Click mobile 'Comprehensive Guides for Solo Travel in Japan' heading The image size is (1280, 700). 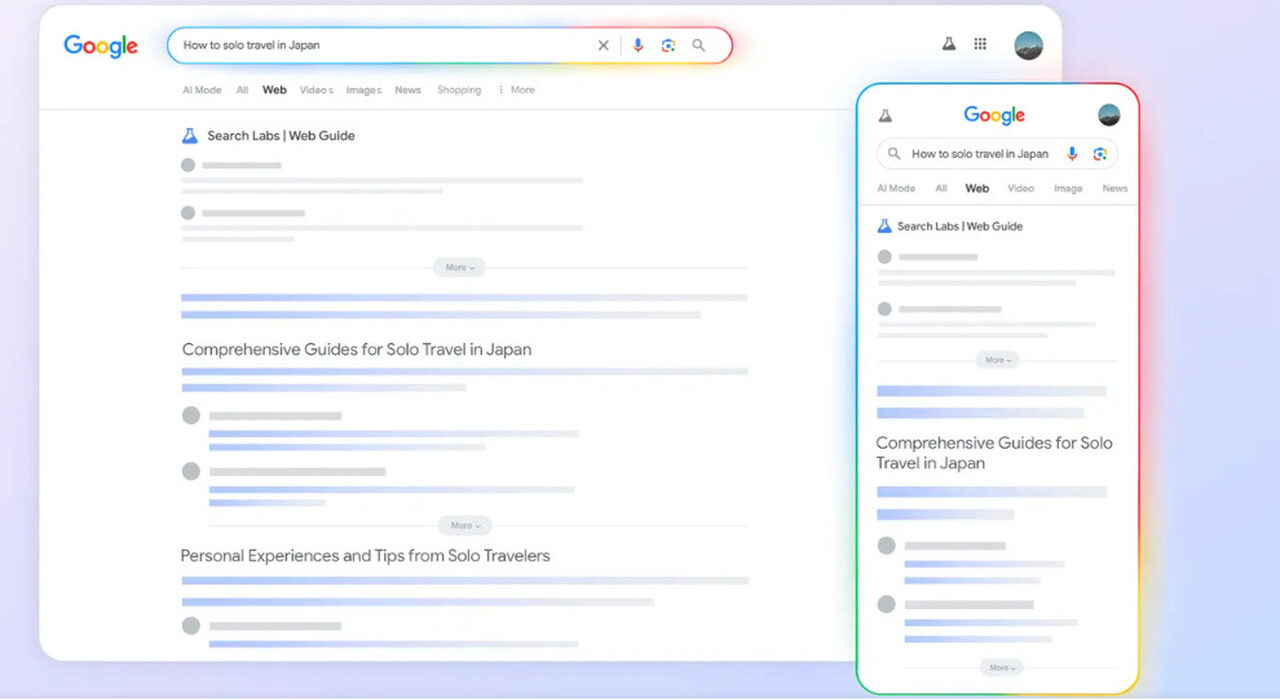pyautogui.click(x=994, y=453)
